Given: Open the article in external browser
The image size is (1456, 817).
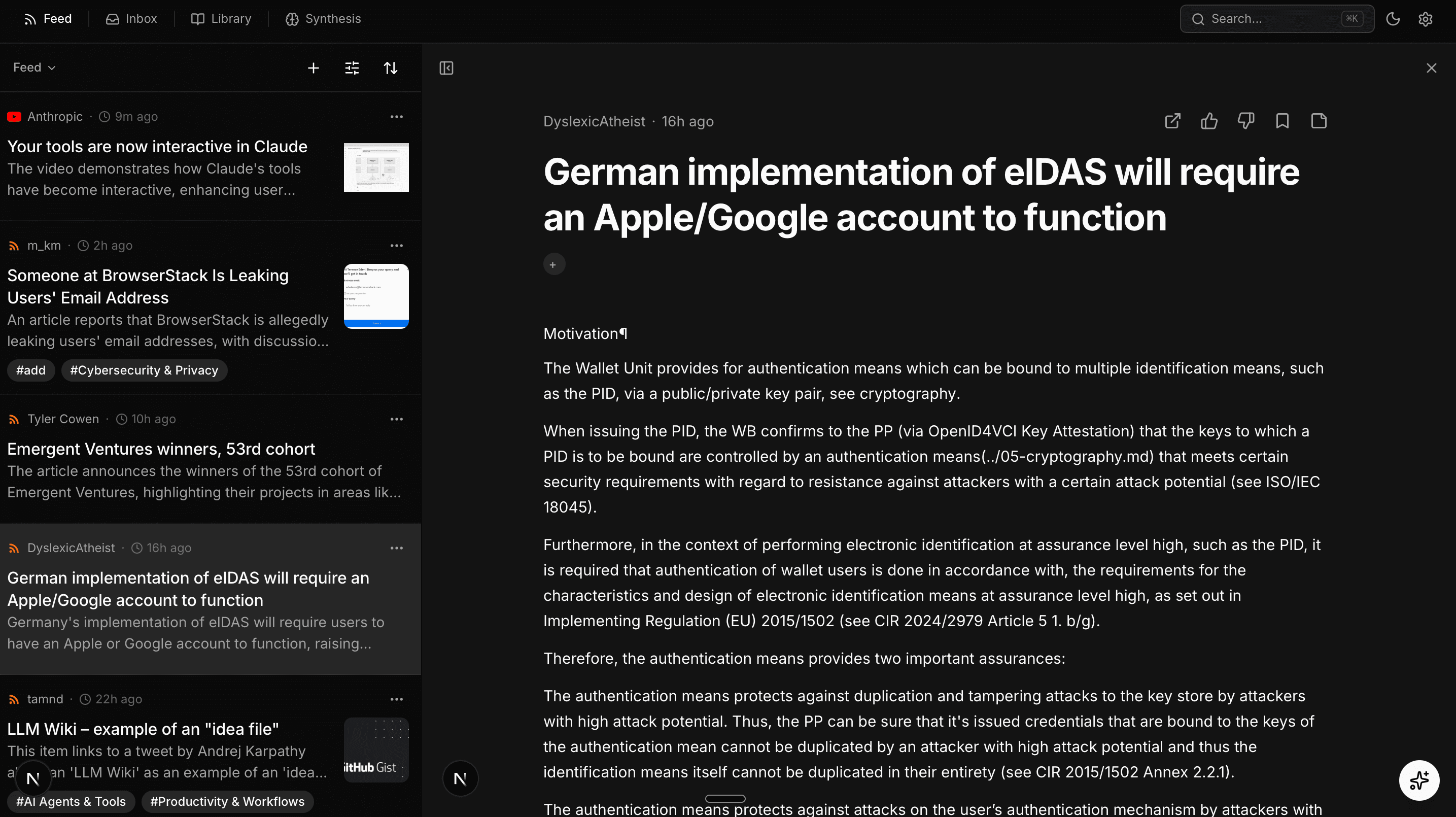Looking at the screenshot, I should point(1172,120).
